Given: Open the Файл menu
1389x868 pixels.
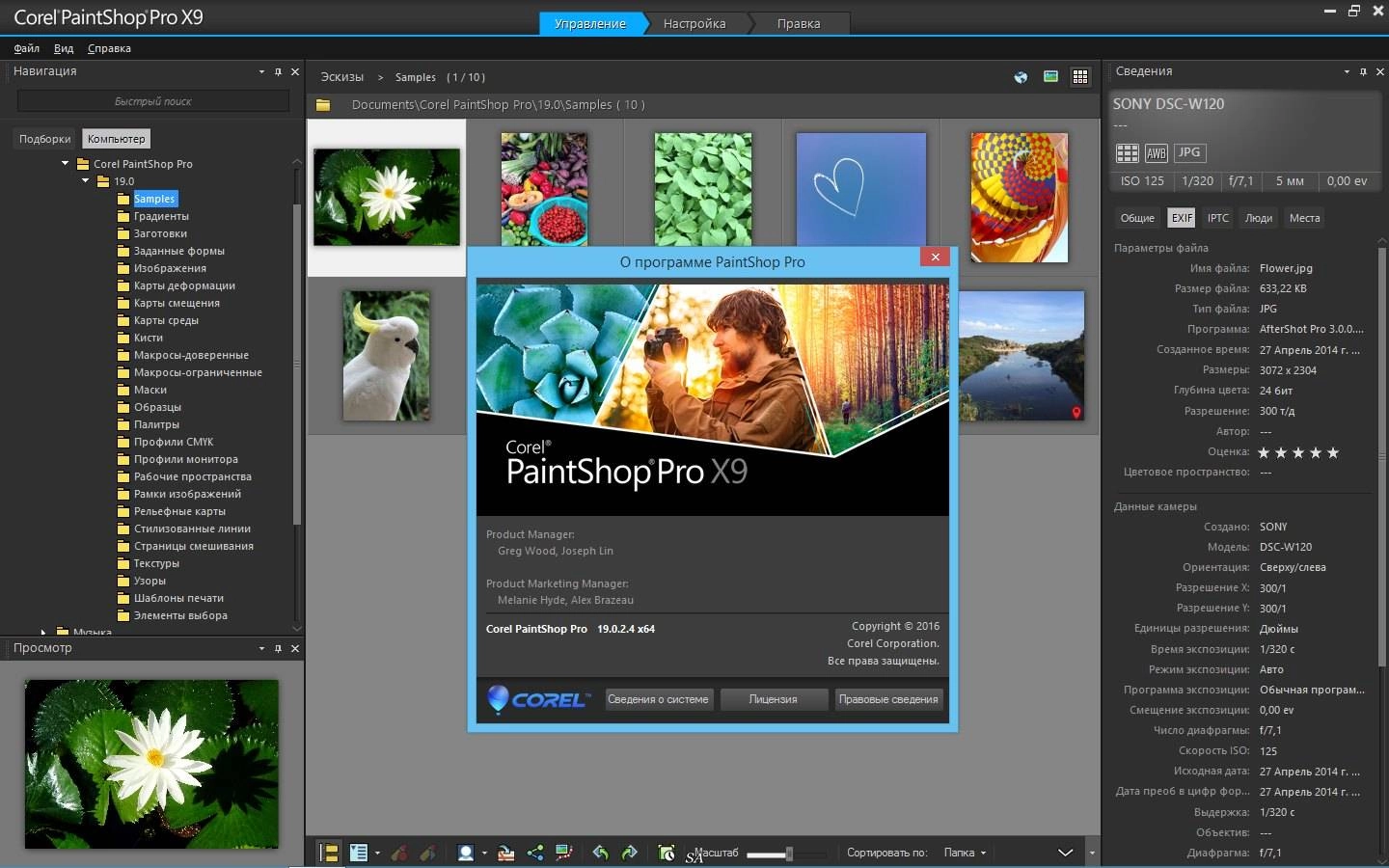Looking at the screenshot, I should [x=27, y=48].
